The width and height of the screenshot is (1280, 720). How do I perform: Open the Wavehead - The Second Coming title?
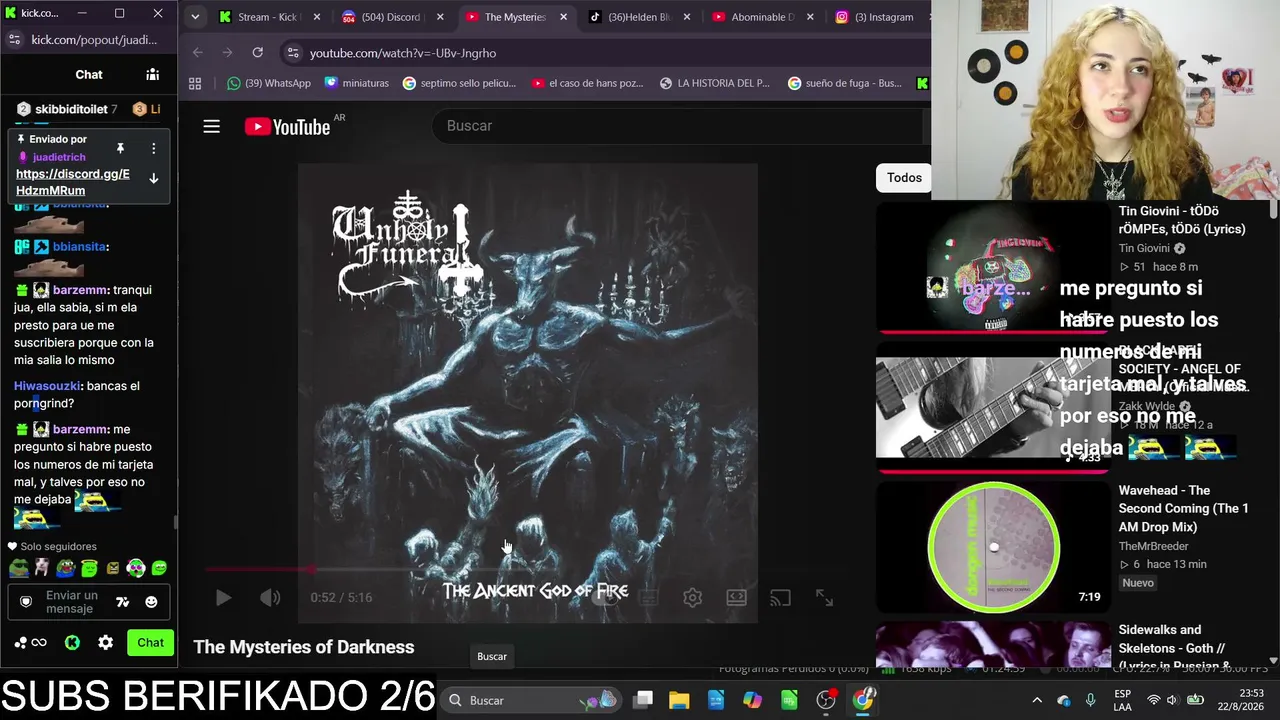1184,508
